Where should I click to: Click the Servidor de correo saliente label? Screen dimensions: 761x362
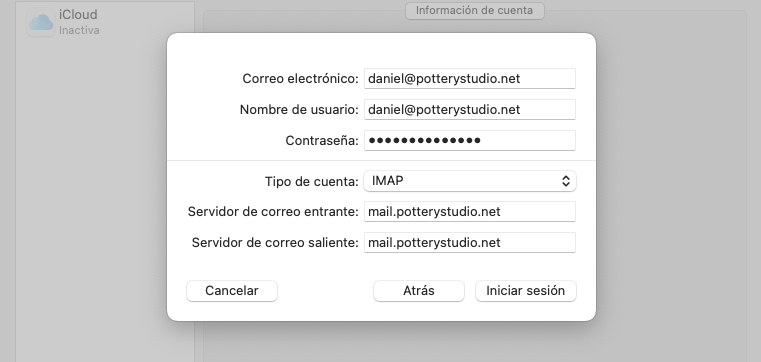click(275, 243)
